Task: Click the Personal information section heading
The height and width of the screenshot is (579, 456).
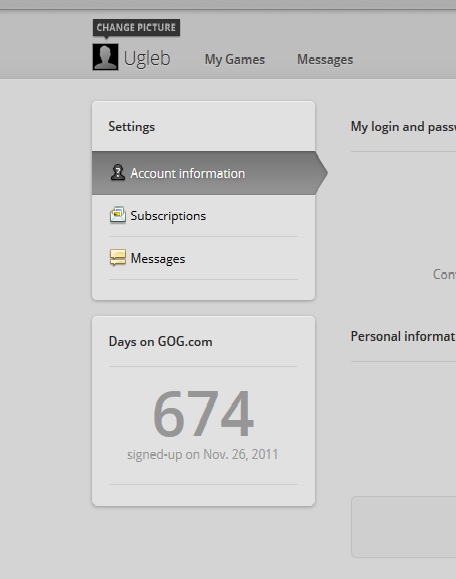Action: tap(403, 336)
